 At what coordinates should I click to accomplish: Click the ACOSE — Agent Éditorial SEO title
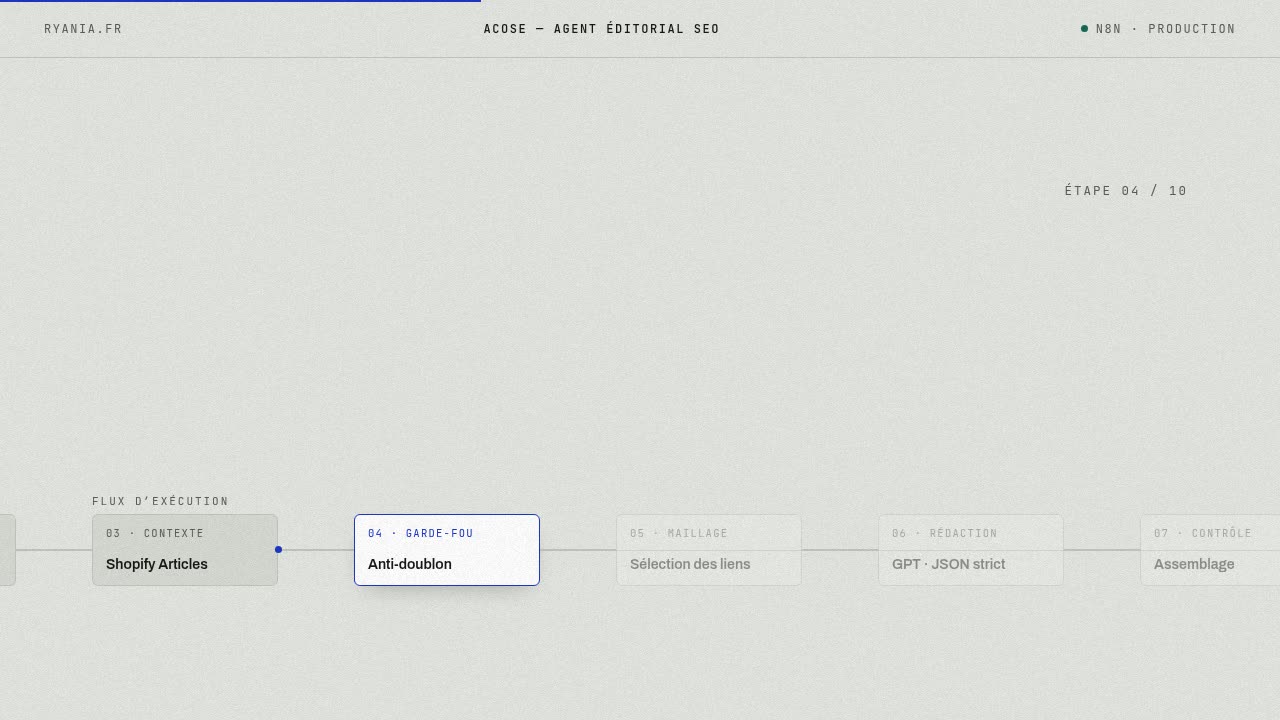coord(601,29)
